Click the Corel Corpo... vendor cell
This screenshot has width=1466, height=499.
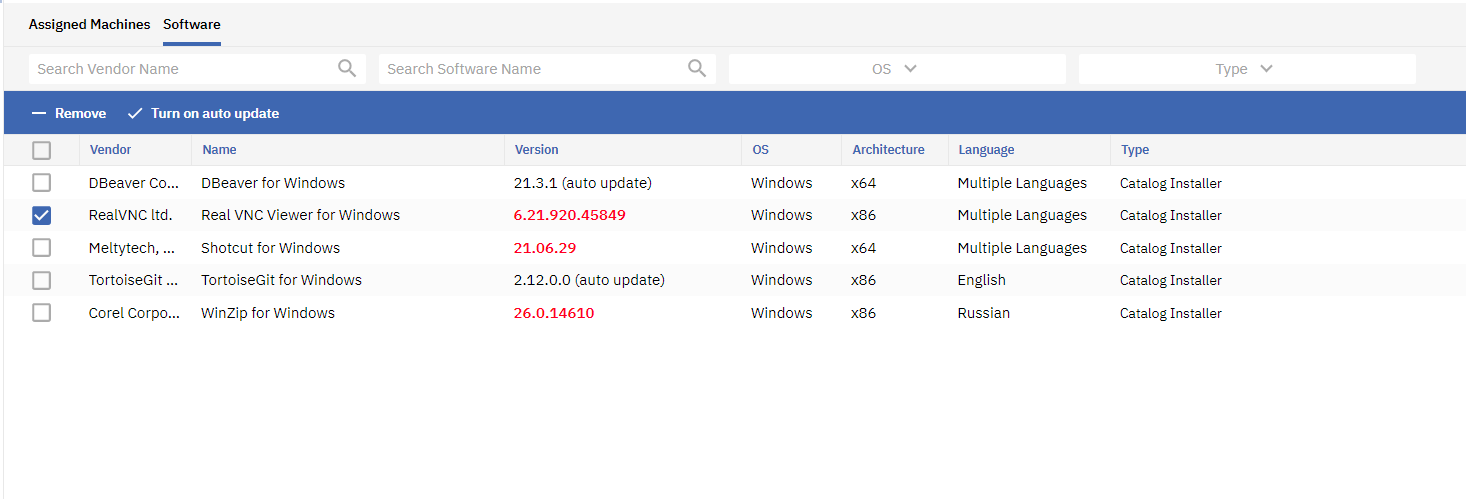135,313
